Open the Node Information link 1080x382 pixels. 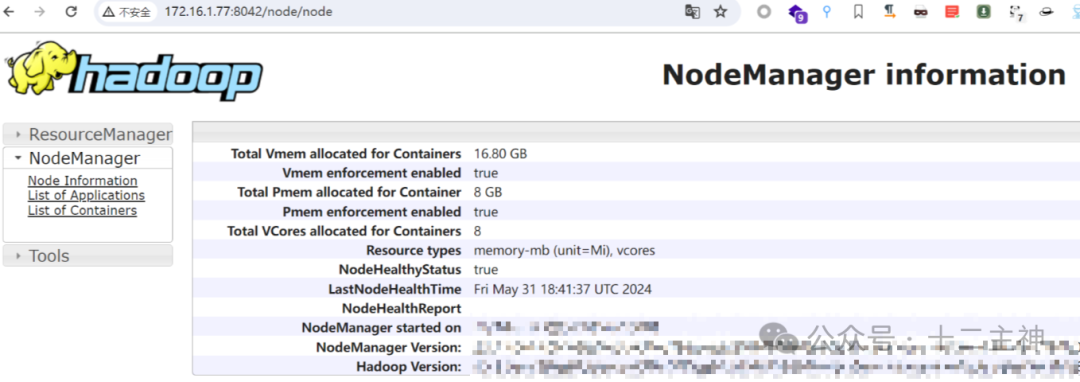(83, 181)
